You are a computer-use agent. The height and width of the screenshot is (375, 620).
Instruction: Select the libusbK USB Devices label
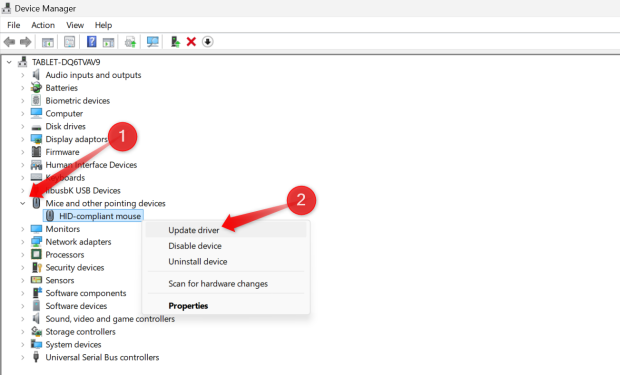[x=83, y=190]
